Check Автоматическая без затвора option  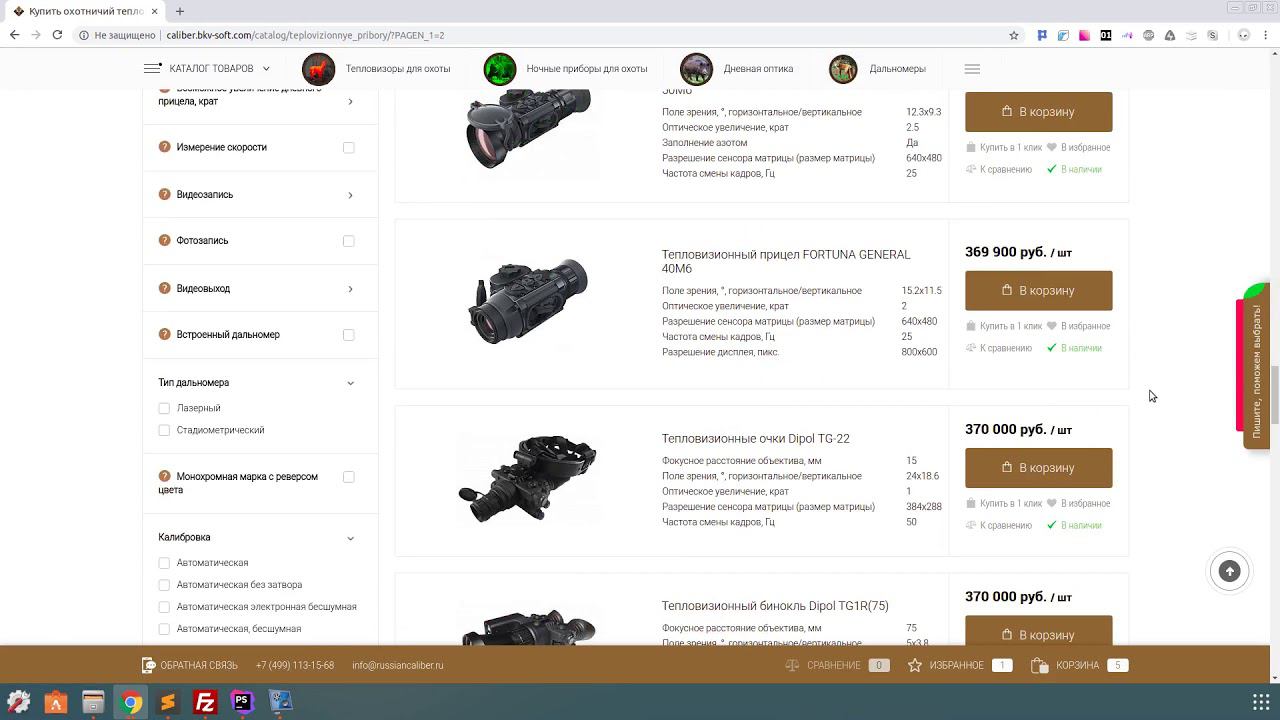click(164, 585)
